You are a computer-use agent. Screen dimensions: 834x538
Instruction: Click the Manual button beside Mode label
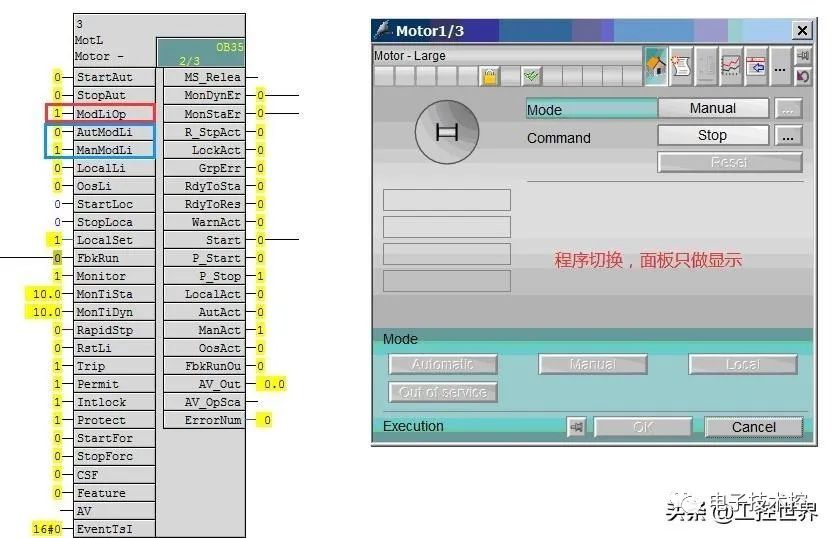tap(713, 108)
